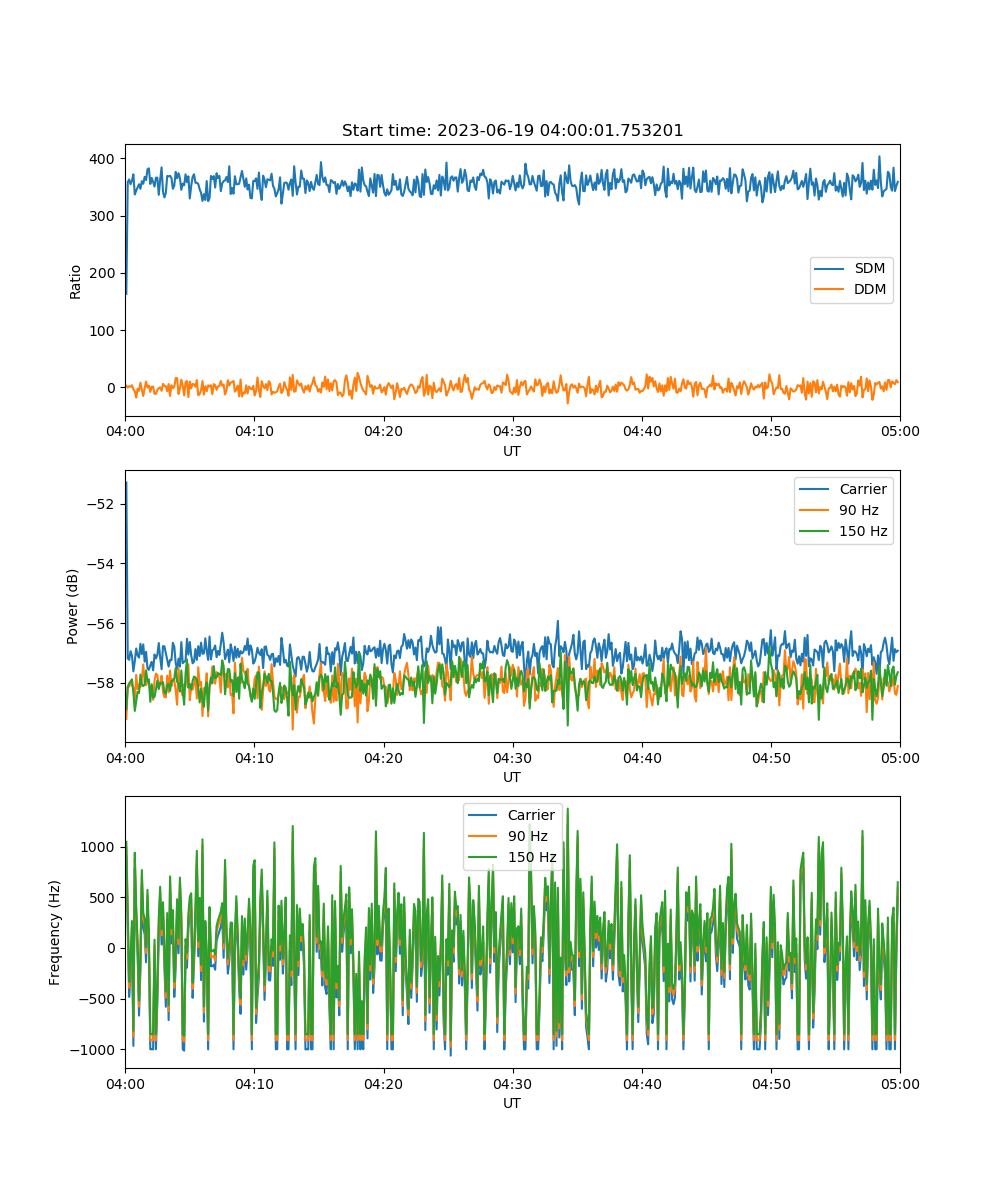1000x1200 pixels.
Task: Select the DDM legend label
Action: click(872, 290)
